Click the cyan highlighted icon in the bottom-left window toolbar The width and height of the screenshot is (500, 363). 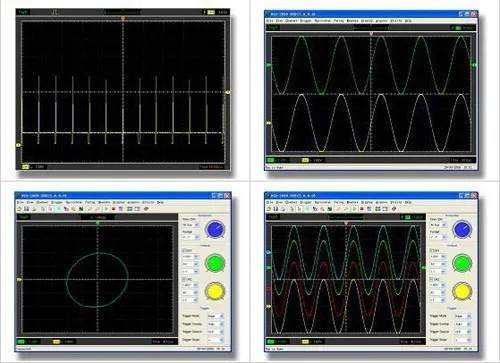pos(58,209)
